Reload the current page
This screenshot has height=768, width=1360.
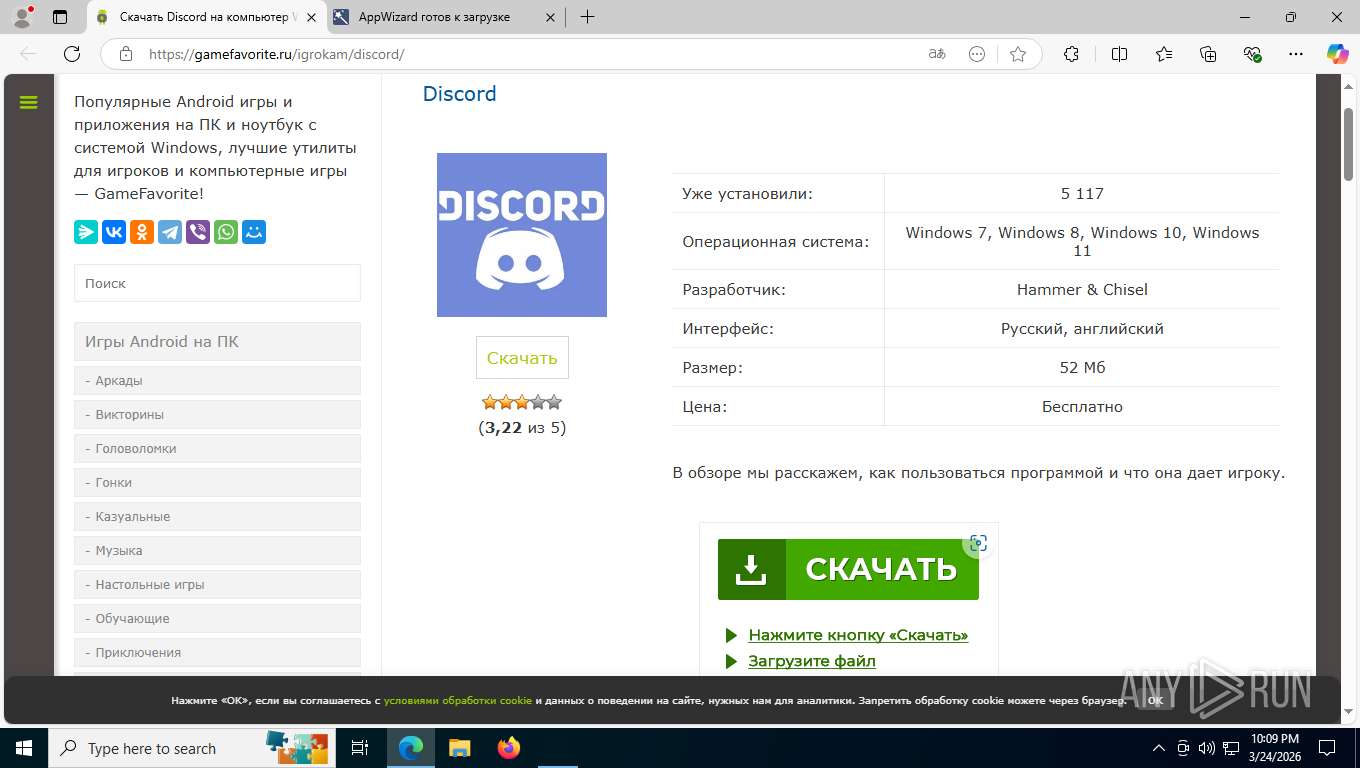[x=72, y=54]
